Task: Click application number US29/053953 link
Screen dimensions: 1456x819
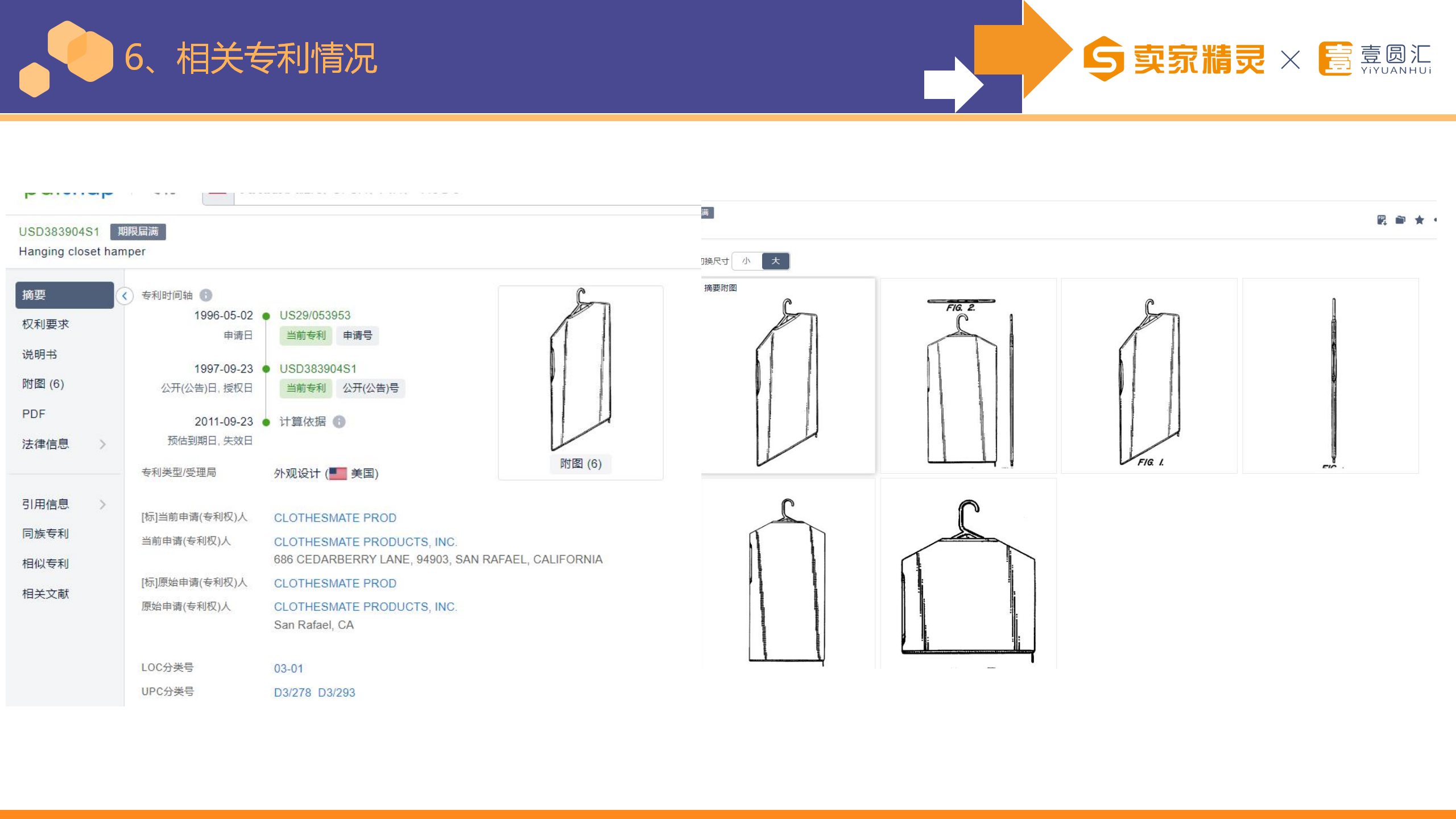Action: click(x=315, y=316)
